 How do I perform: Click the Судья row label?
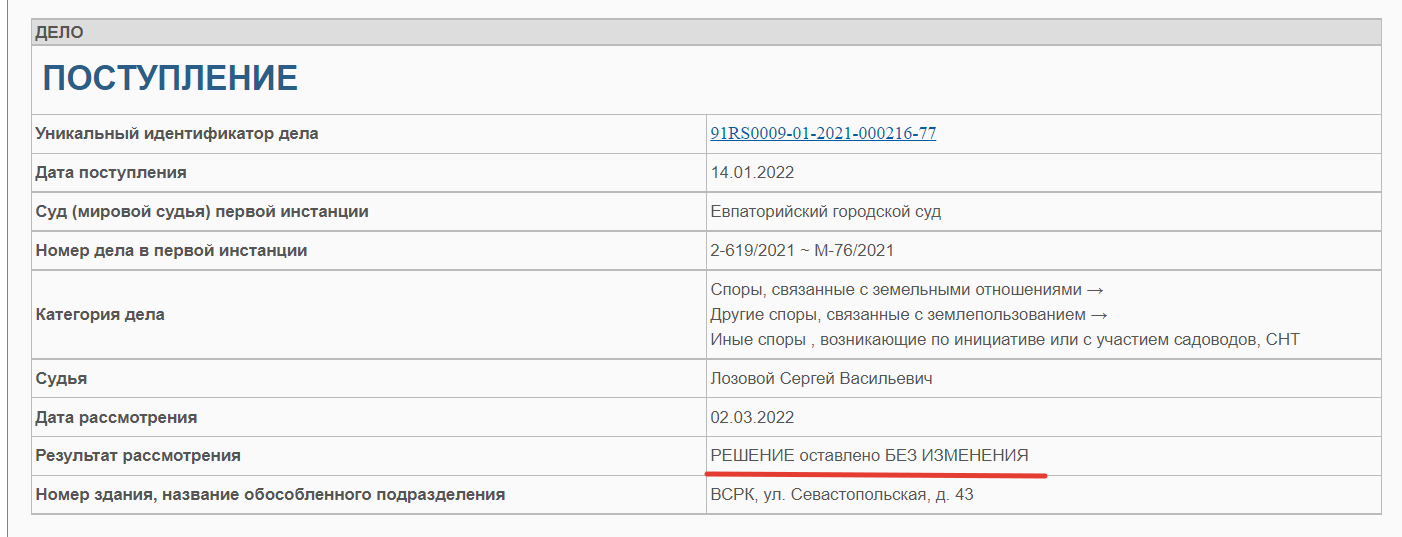[x=61, y=378]
